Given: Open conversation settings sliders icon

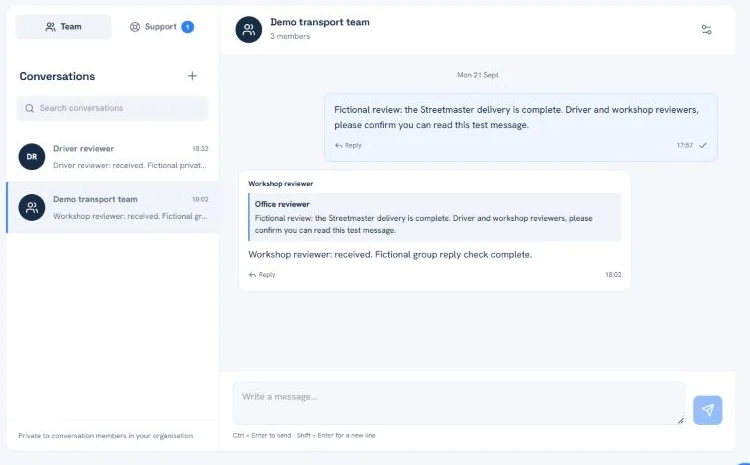Looking at the screenshot, I should (x=706, y=30).
